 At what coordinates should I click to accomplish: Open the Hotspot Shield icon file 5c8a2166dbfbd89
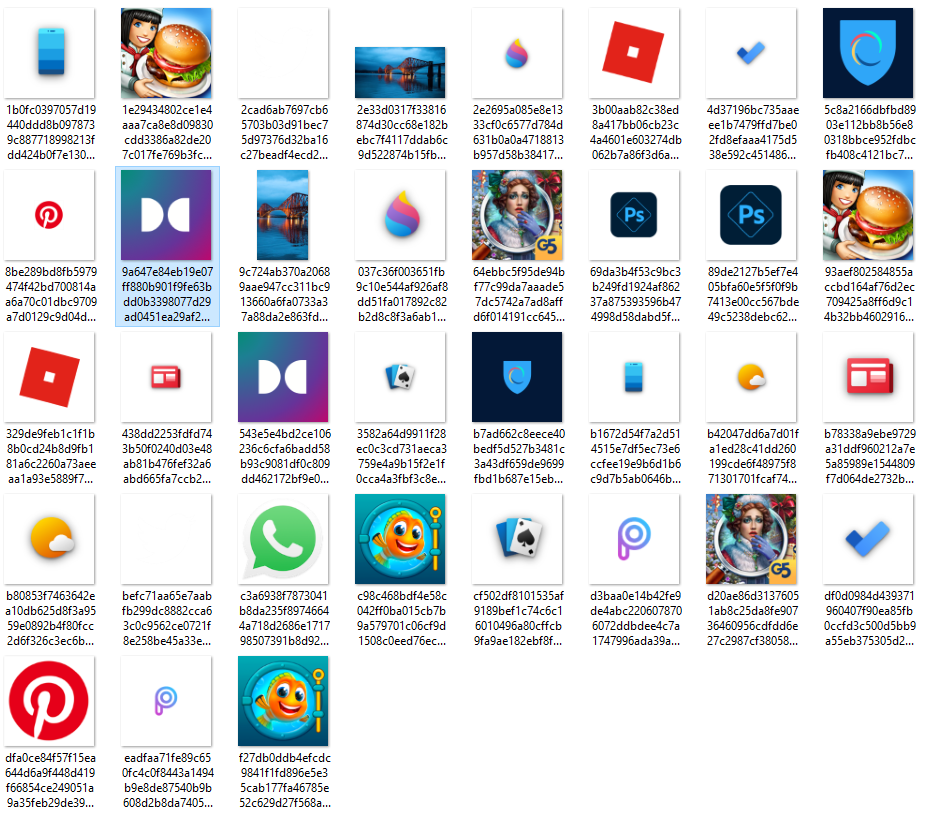[x=868, y=53]
